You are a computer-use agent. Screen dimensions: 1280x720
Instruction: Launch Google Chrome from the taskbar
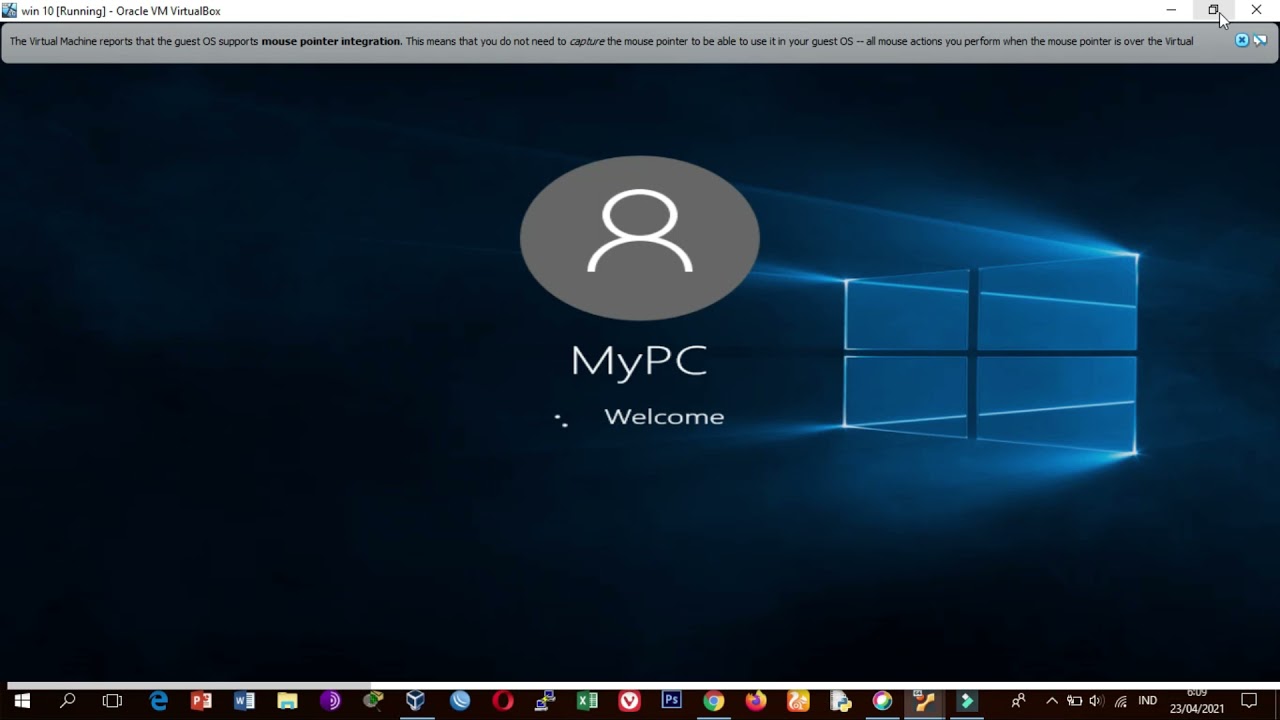713,701
